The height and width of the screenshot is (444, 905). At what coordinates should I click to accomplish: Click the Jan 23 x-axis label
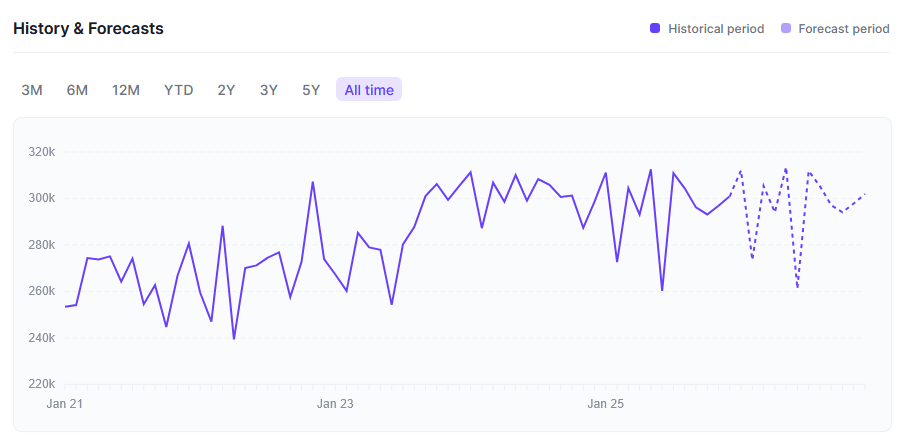click(x=335, y=404)
